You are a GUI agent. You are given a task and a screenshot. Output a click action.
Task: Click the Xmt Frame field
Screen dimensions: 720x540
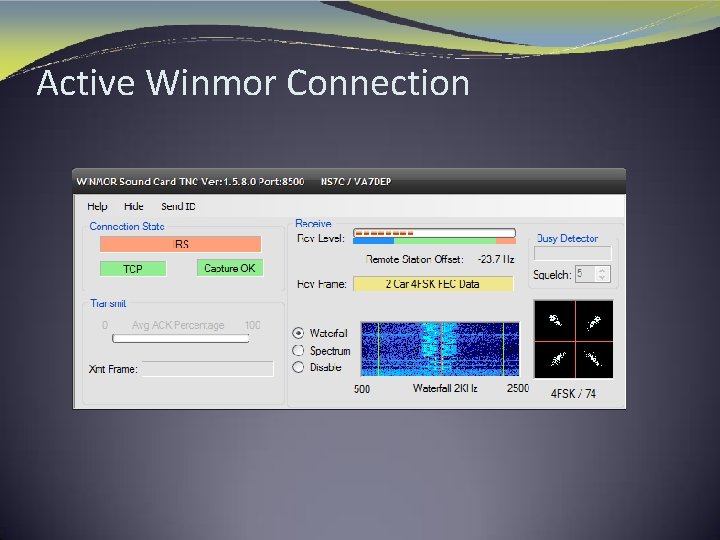point(208,369)
